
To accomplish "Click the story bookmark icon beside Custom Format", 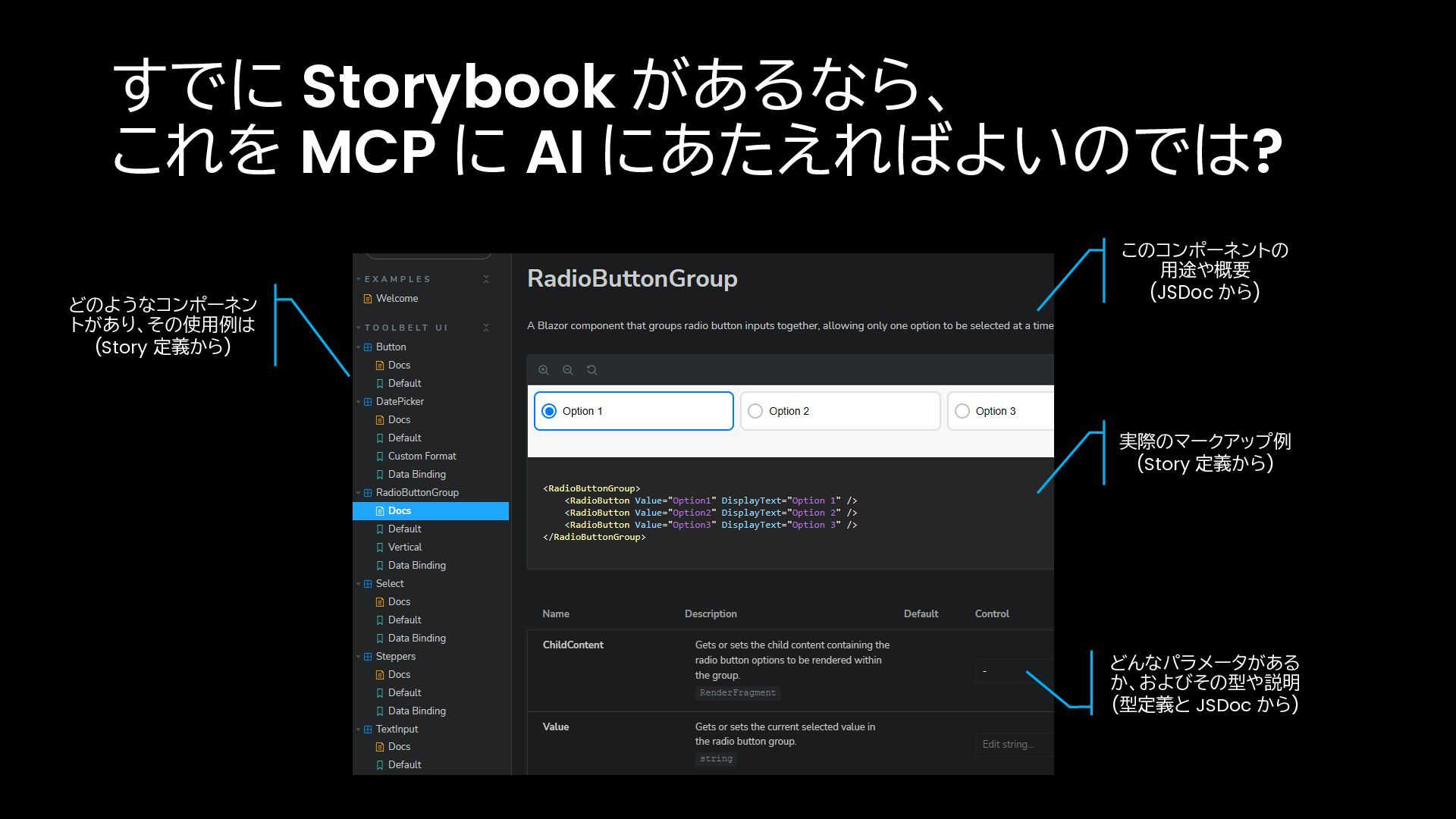I will 380,457.
